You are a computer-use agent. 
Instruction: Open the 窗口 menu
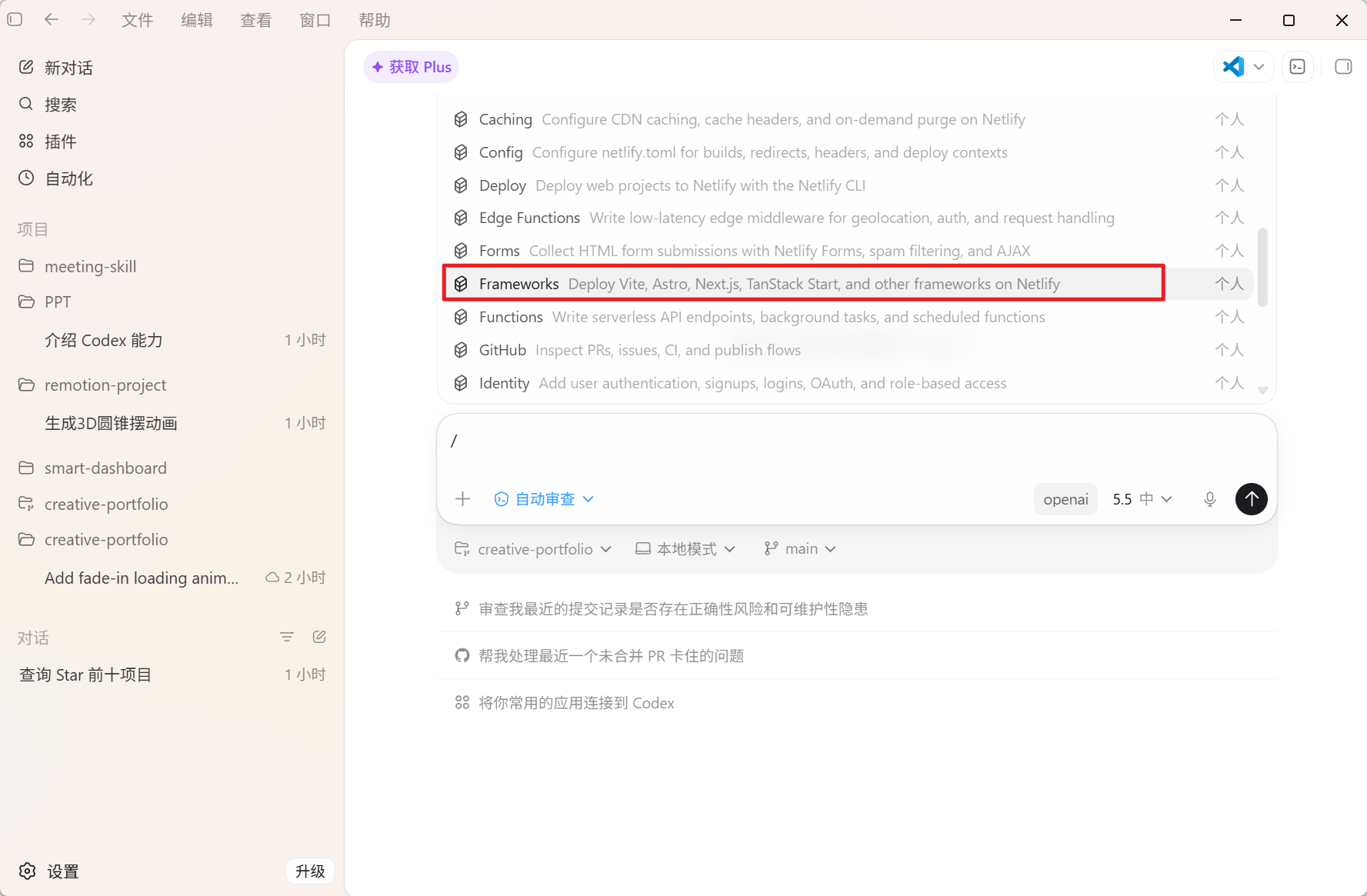click(x=315, y=20)
